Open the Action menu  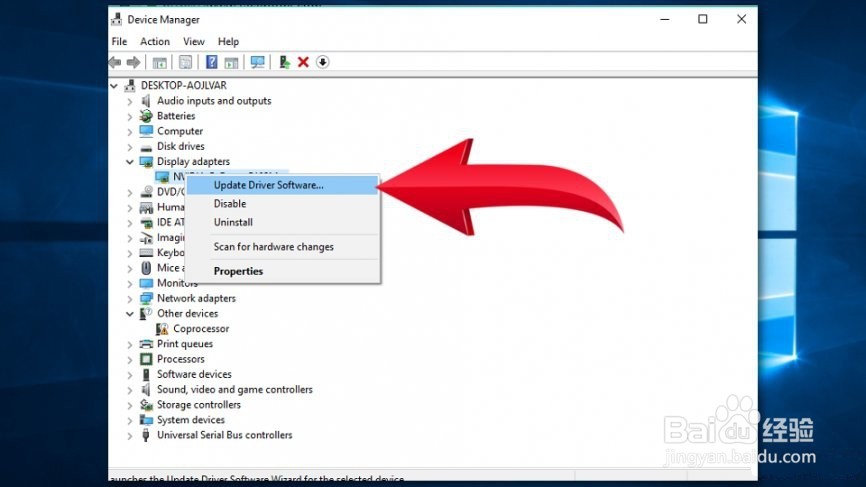click(155, 41)
